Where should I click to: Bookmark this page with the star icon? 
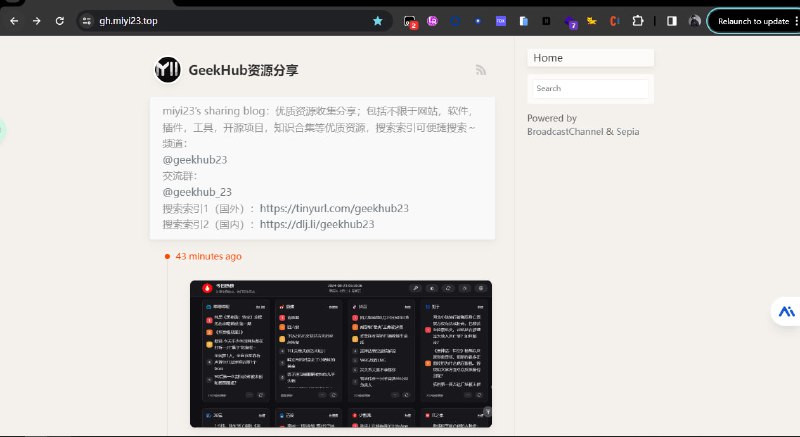377,20
